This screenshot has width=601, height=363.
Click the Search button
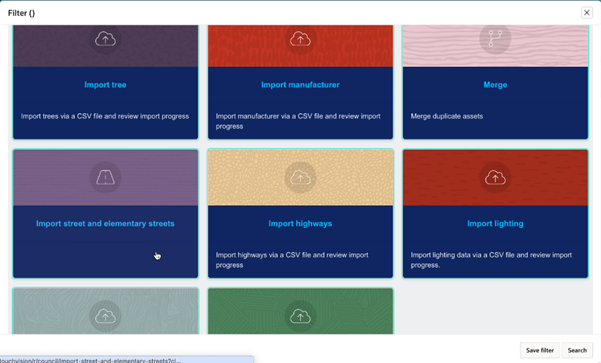pyautogui.click(x=577, y=350)
